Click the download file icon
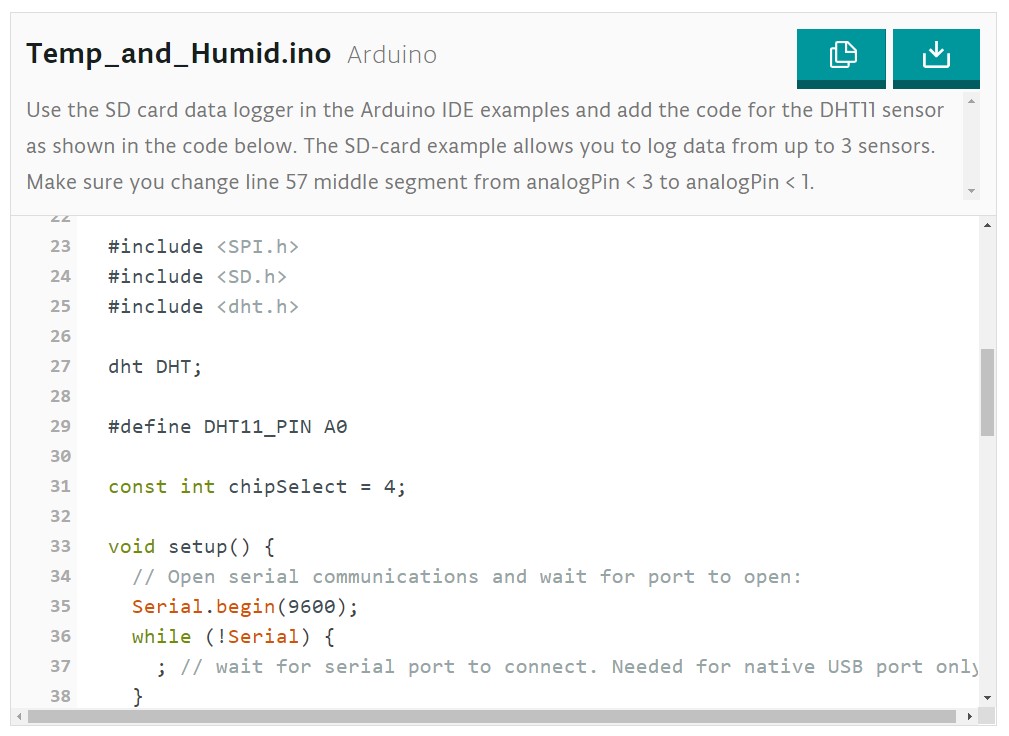The image size is (1009, 736). (x=936, y=57)
